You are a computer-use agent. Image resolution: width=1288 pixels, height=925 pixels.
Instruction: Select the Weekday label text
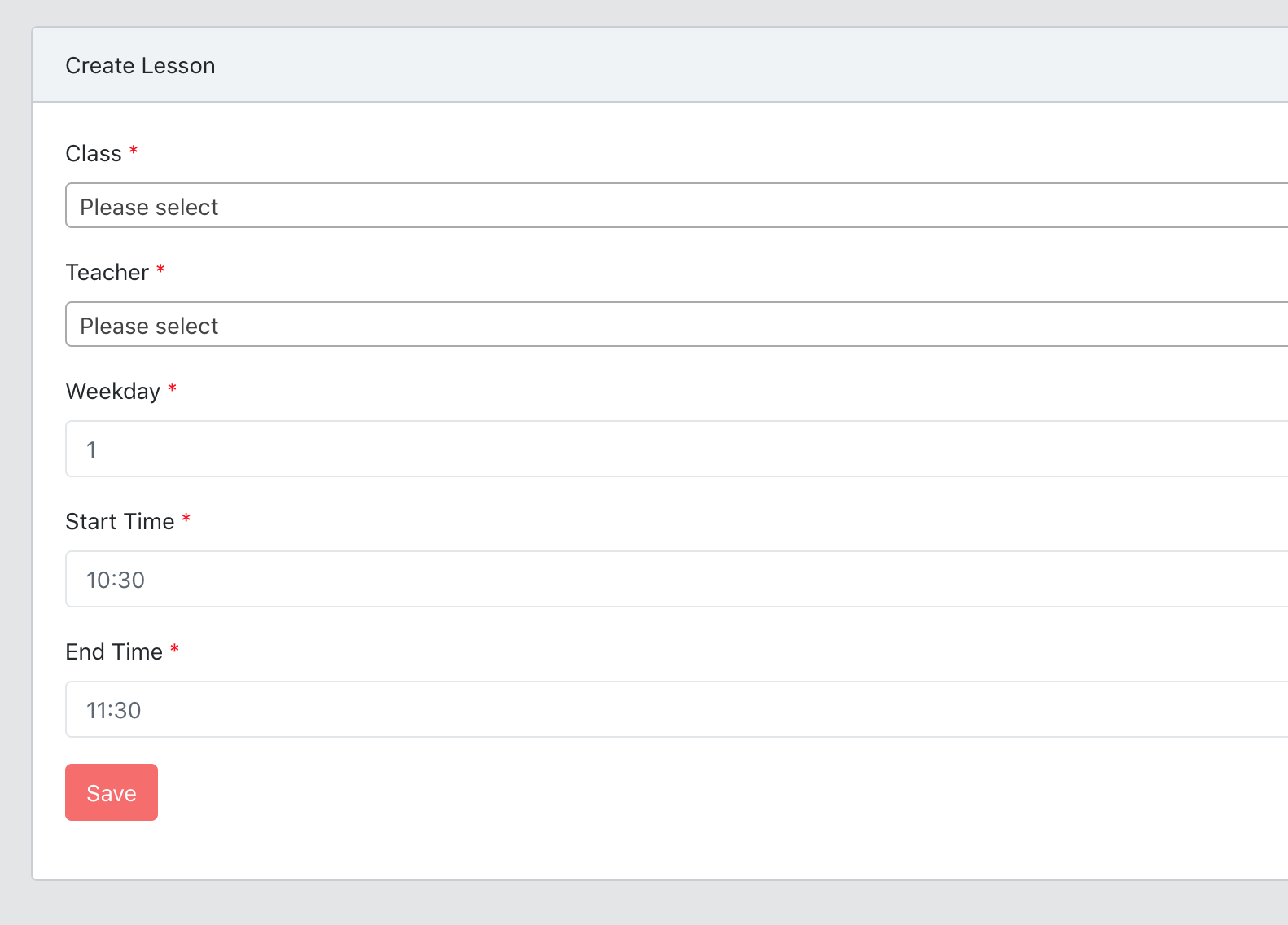[113, 392]
